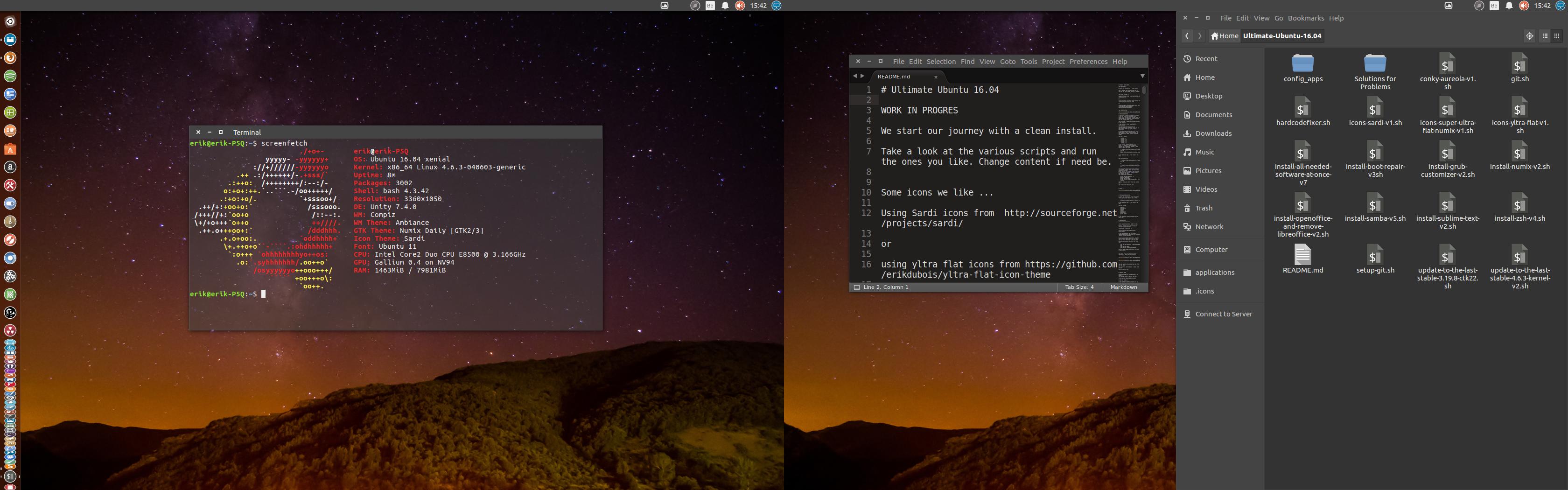Switch file manager to list view
The height and width of the screenshot is (490, 1568).
pyautogui.click(x=1545, y=36)
